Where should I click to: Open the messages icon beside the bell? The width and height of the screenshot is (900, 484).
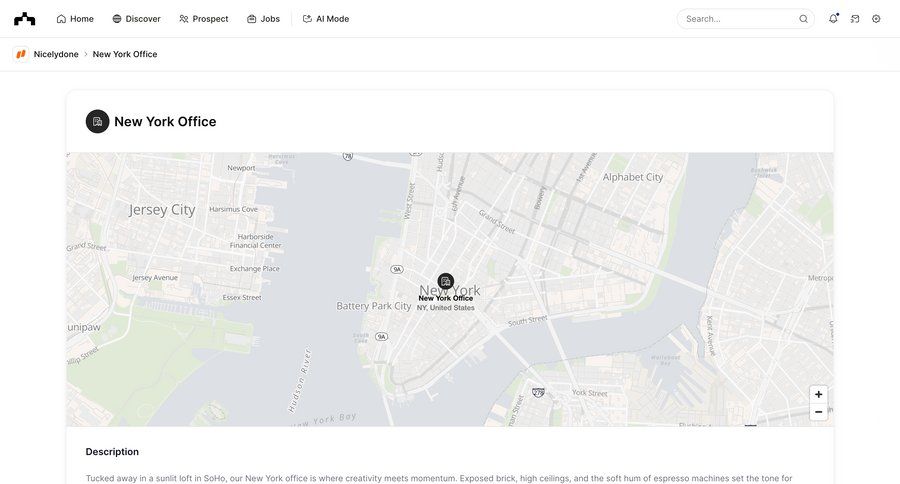pyautogui.click(x=855, y=19)
